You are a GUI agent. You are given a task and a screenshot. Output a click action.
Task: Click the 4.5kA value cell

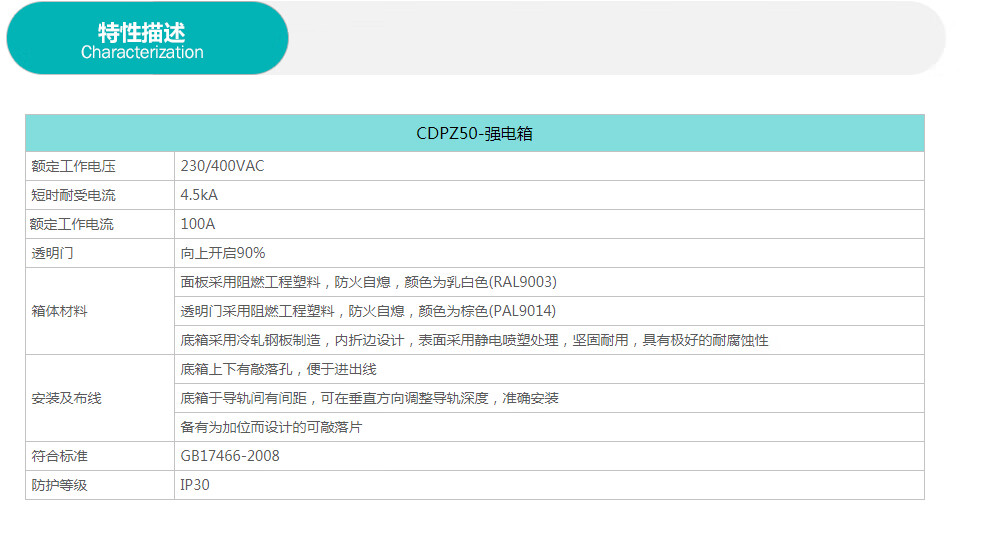pyautogui.click(x=199, y=195)
